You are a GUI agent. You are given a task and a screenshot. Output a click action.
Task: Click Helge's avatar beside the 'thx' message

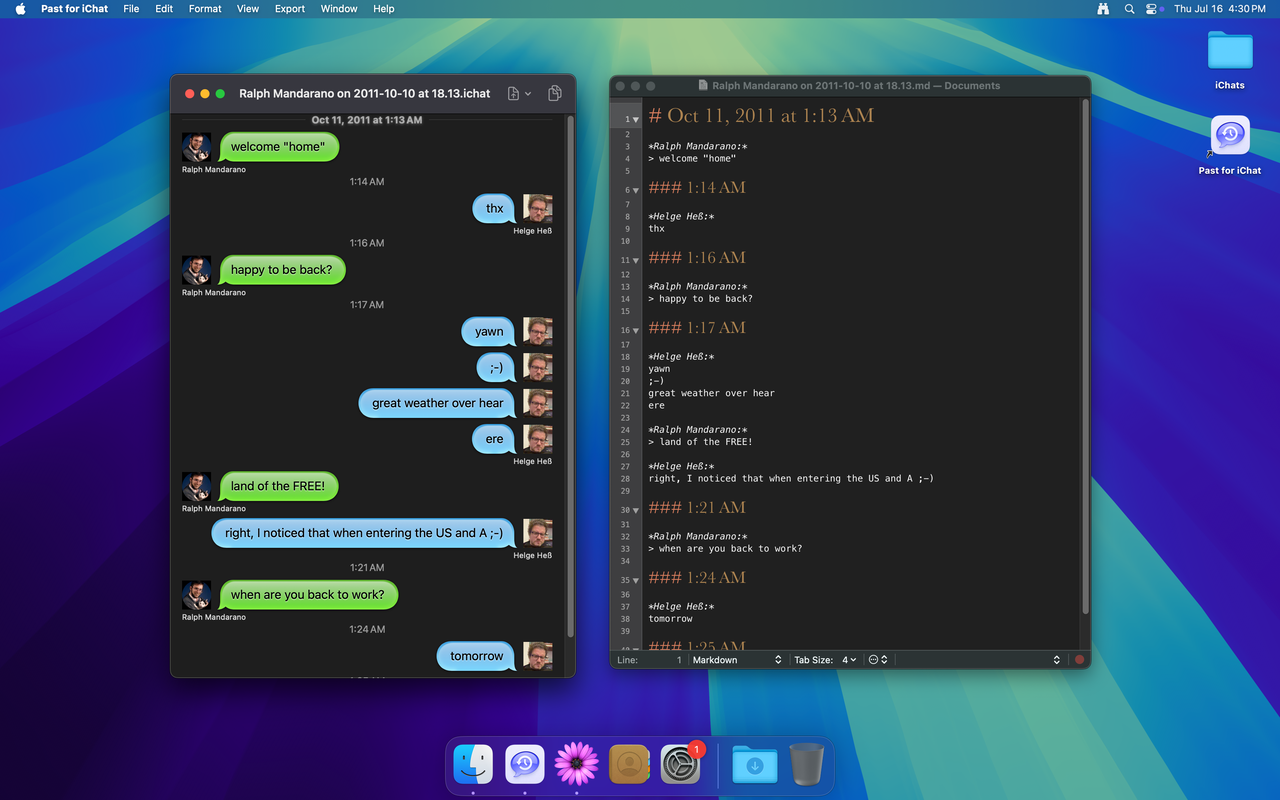coord(538,208)
